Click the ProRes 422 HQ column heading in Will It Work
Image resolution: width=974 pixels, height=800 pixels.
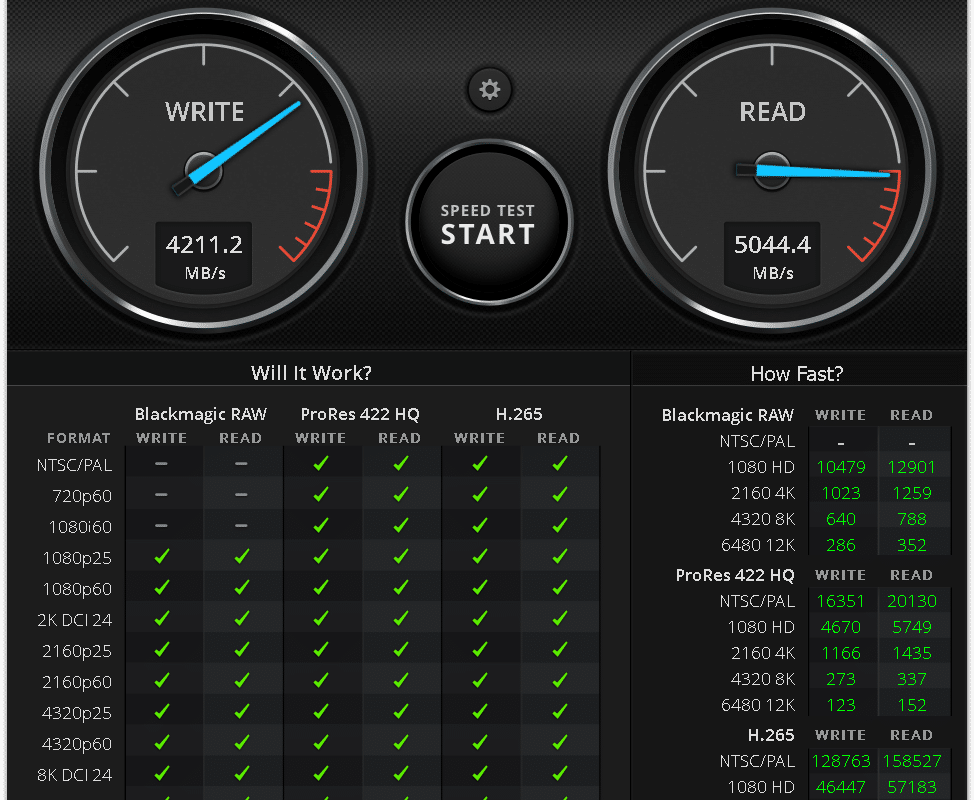360,414
